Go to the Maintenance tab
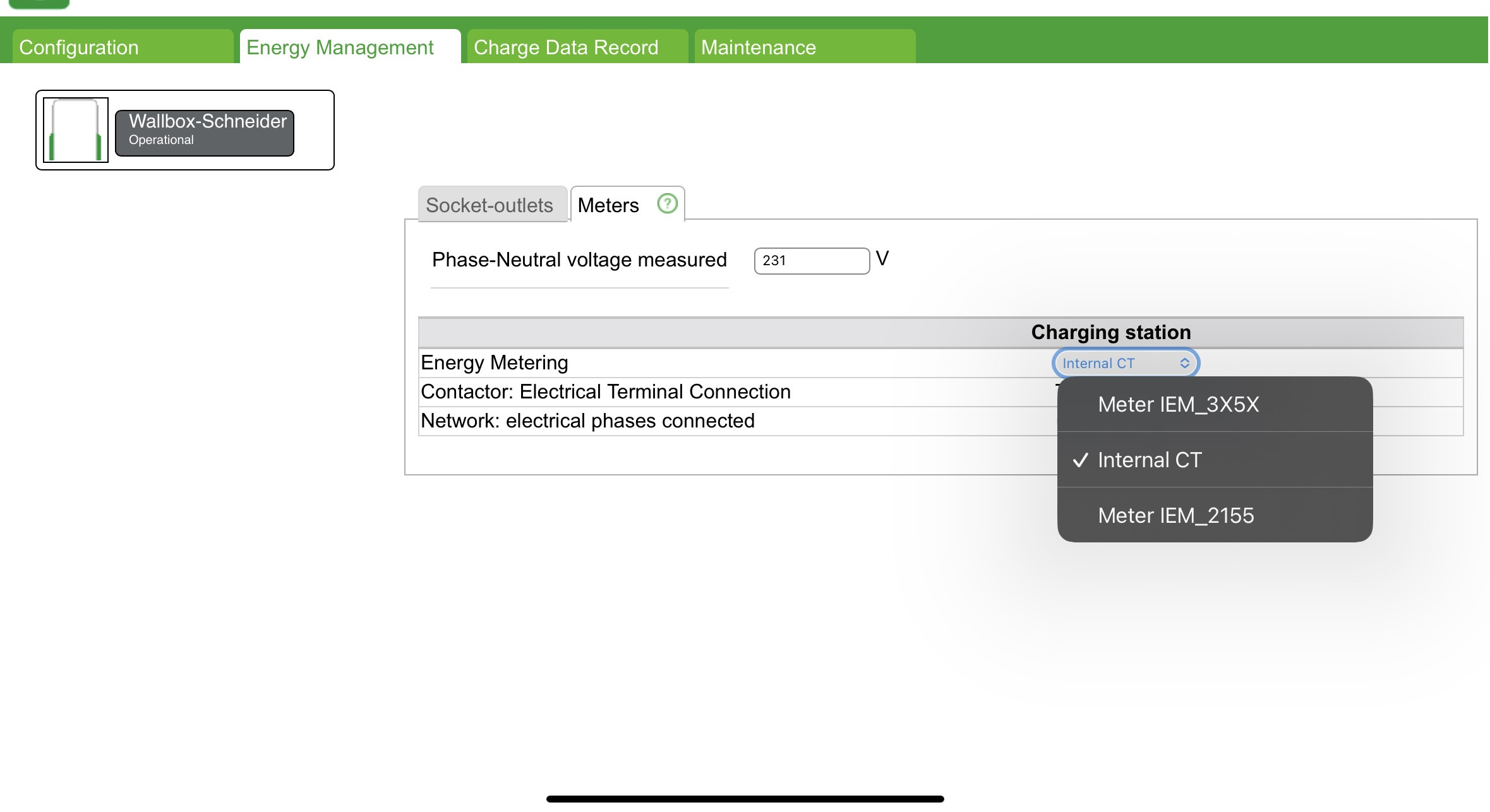This screenshot has height=812, width=1490. point(804,47)
